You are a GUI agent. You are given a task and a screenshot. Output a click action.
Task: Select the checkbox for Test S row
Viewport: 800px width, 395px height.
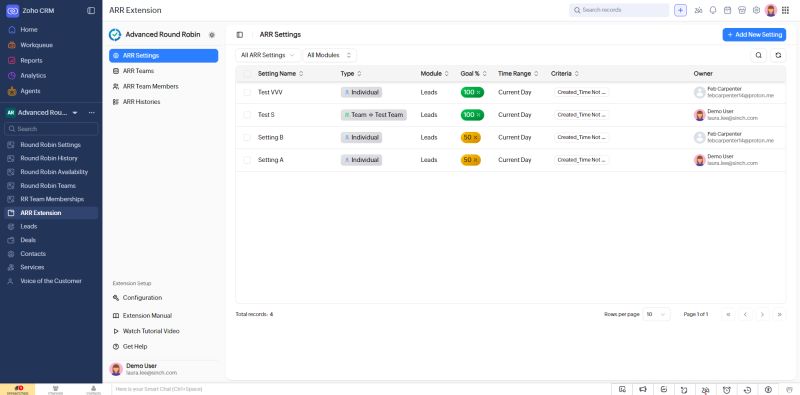click(x=247, y=115)
